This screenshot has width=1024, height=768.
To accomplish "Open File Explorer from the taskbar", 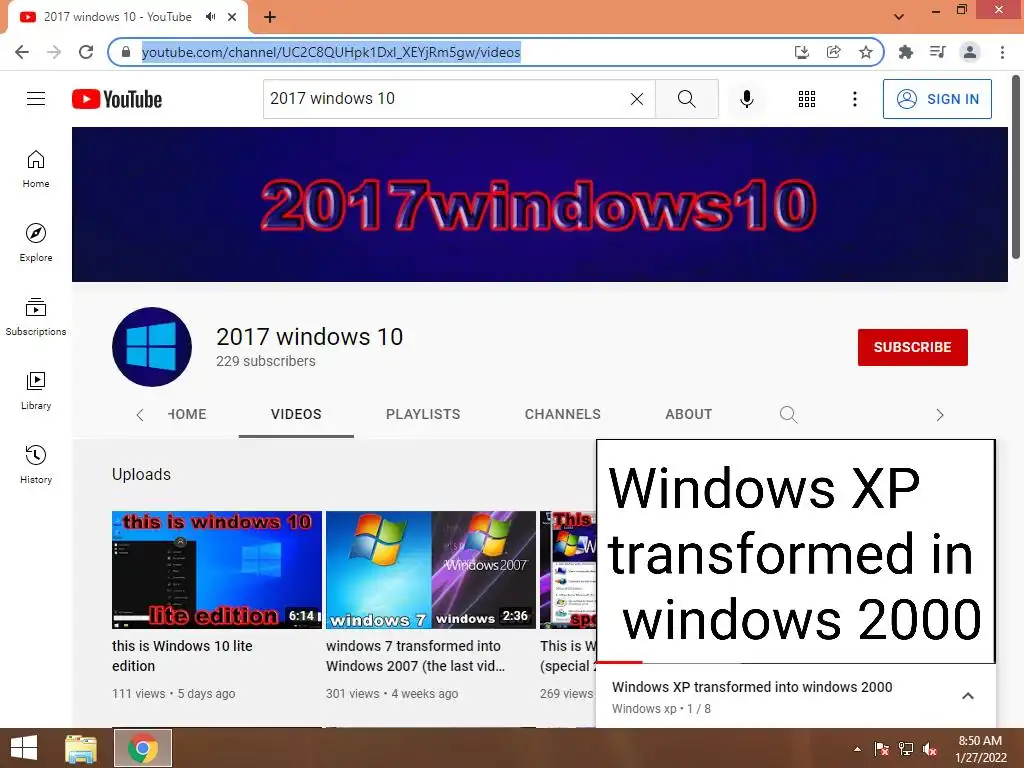I will click(81, 748).
